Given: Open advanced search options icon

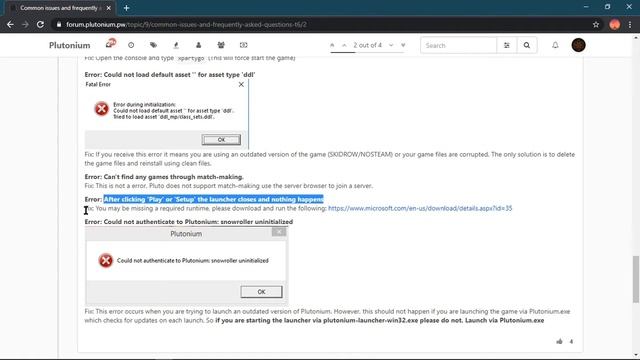Looking at the screenshot, I should coord(507,45).
